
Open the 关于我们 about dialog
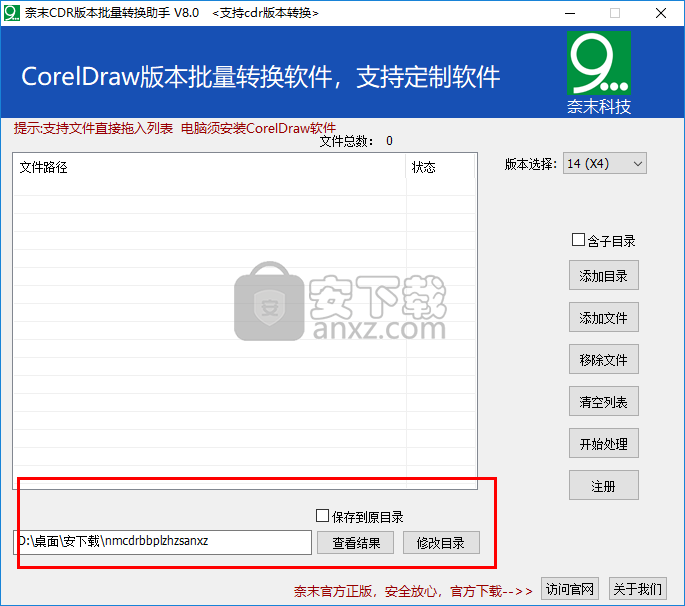tap(635, 588)
